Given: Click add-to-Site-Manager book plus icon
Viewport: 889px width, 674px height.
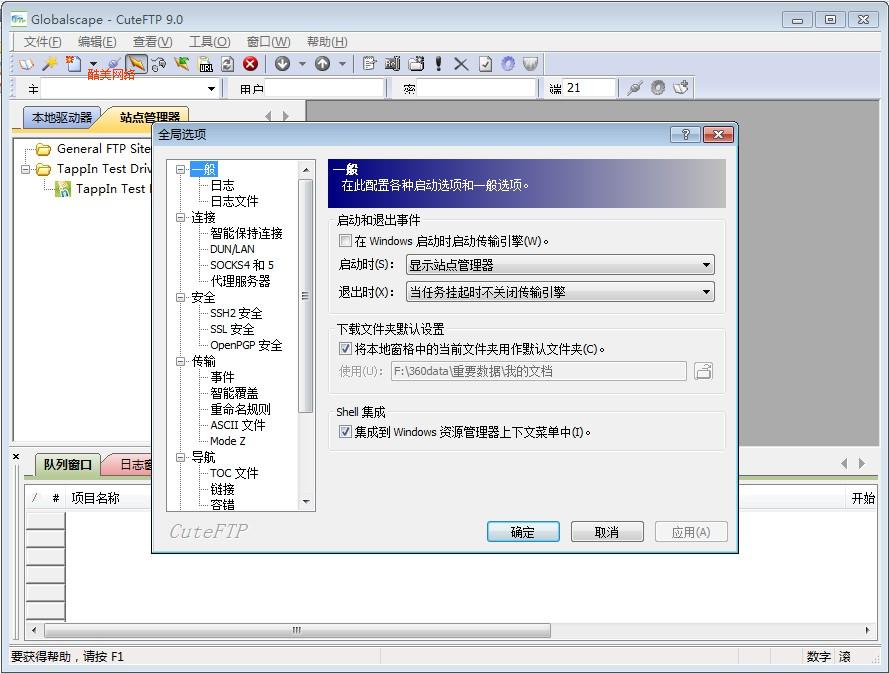Looking at the screenshot, I should [x=680, y=88].
